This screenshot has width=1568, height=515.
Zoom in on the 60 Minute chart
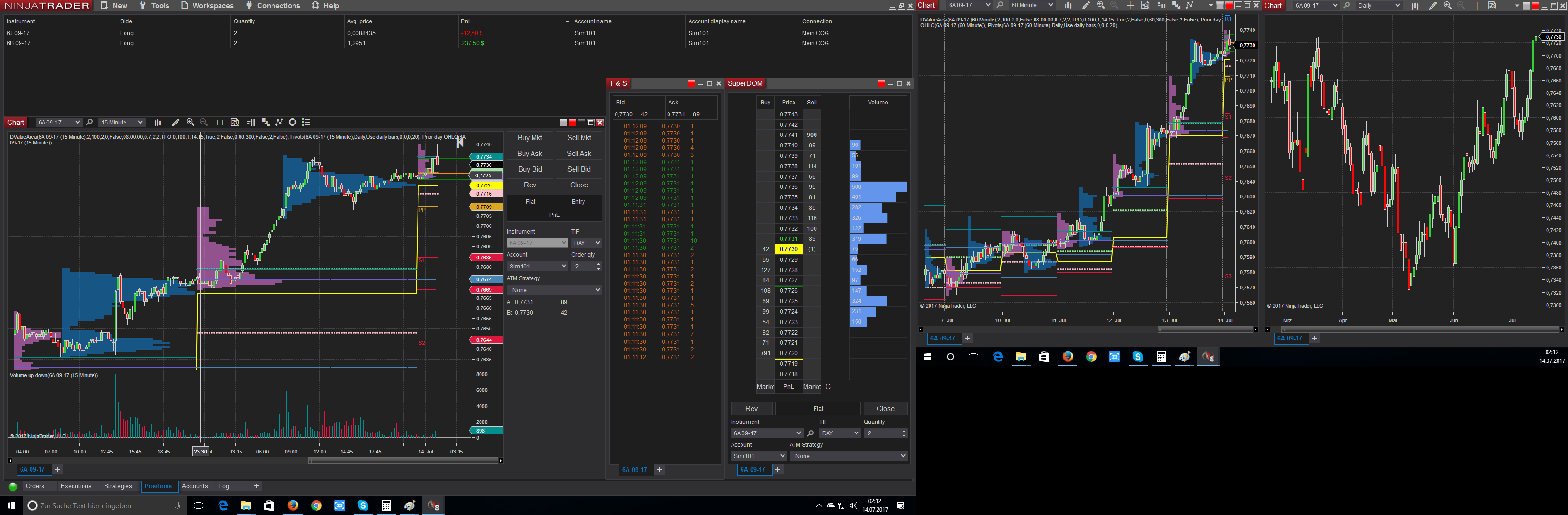[x=1100, y=5]
